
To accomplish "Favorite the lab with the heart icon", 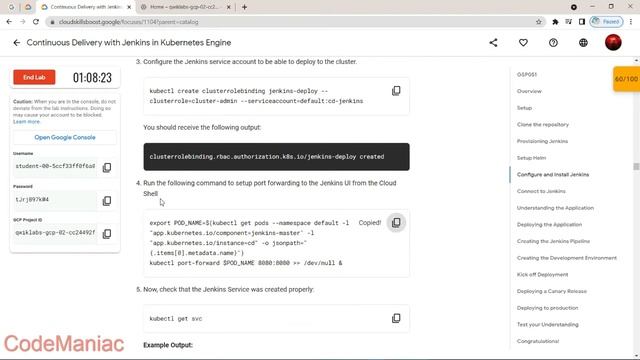I will click(523, 42).
